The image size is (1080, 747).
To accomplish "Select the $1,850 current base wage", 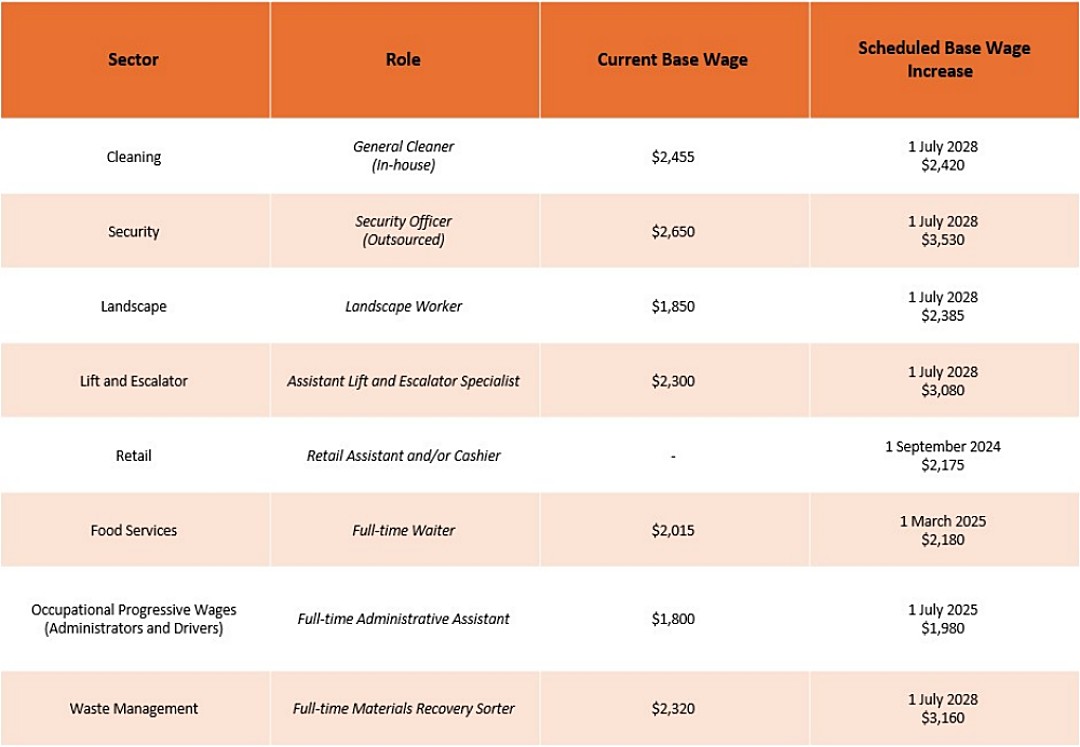I will (673, 306).
